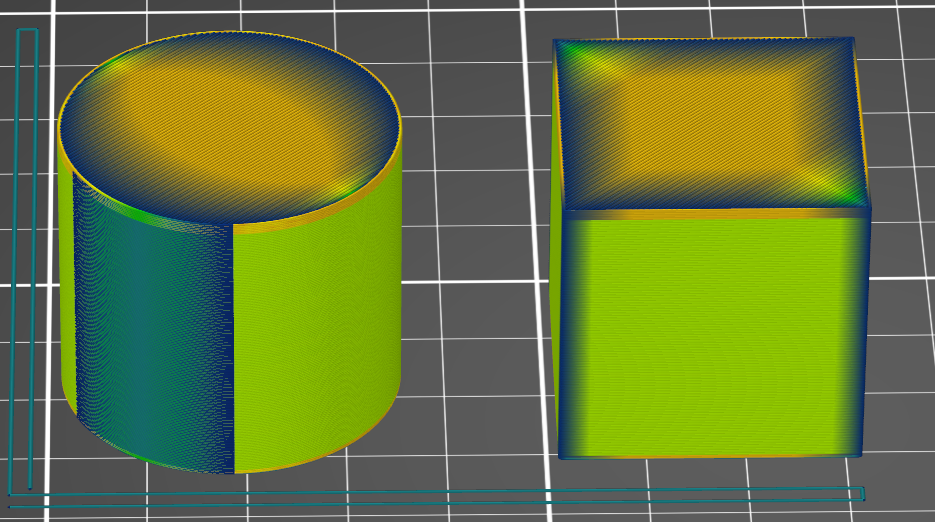The width and height of the screenshot is (935, 522).
Task: Click the cube's bottom-left front corner
Action: pyautogui.click(x=561, y=456)
